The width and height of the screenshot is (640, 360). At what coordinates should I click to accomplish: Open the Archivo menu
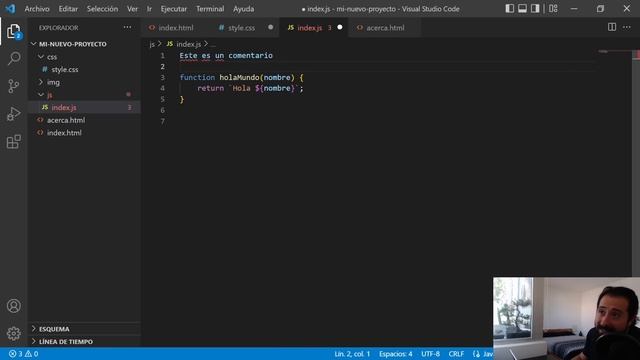[37, 9]
